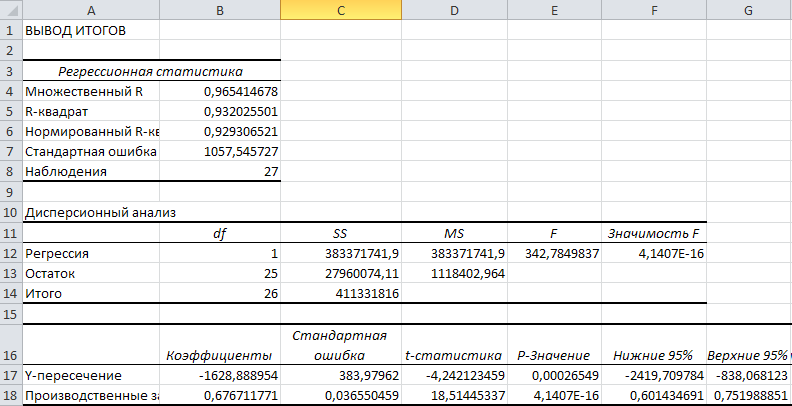792x406 pixels.
Task: Select the 'Остаток' row label
Action: click(91, 273)
